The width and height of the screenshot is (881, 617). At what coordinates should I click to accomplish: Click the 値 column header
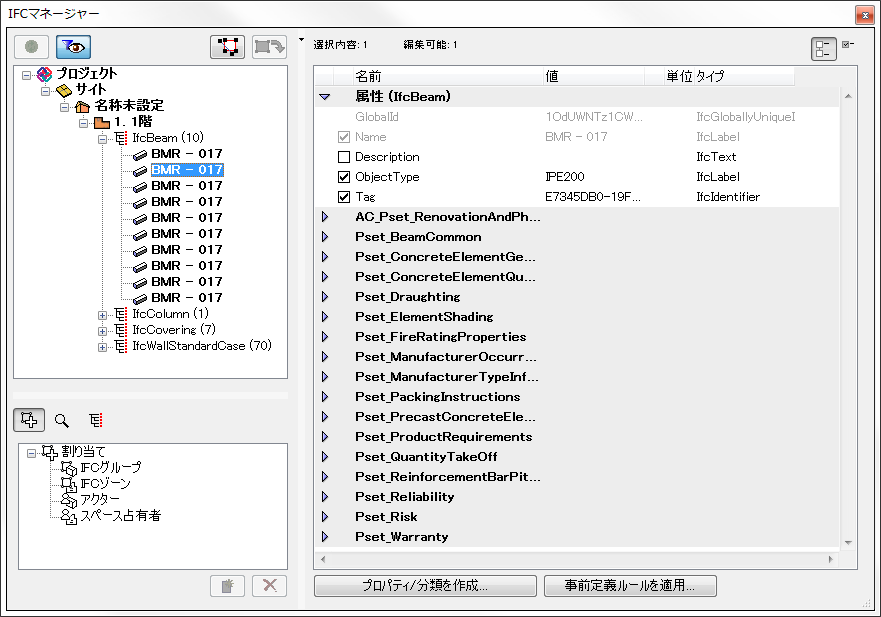593,76
